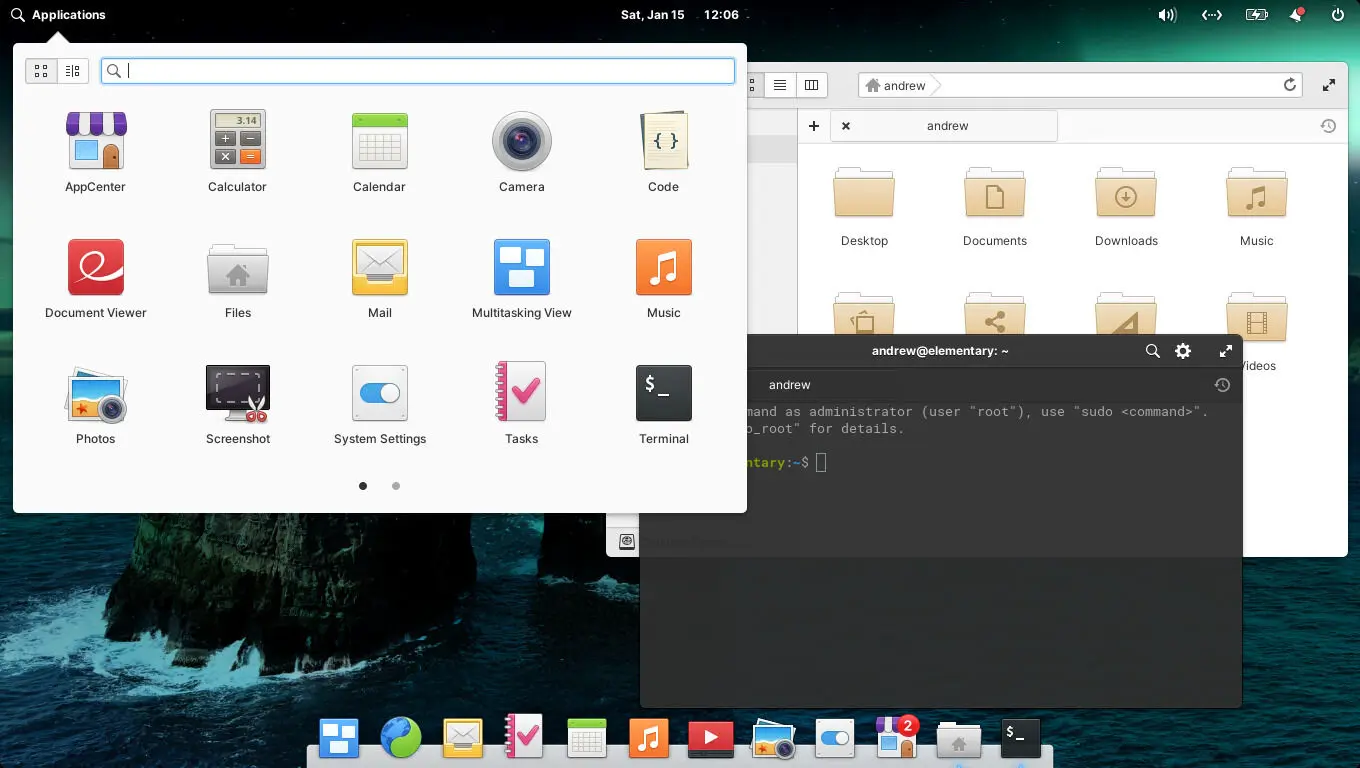This screenshot has width=1360, height=768.
Task: Start the Camera application
Action: 522,152
